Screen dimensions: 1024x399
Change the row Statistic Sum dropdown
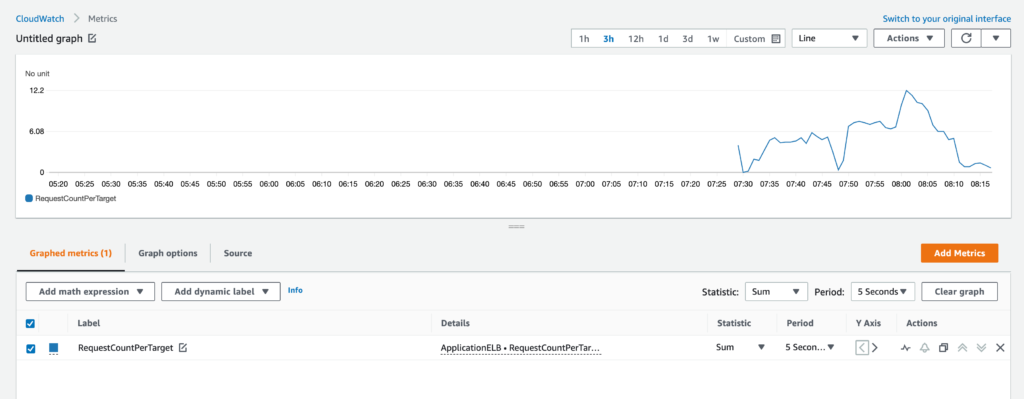(740, 348)
